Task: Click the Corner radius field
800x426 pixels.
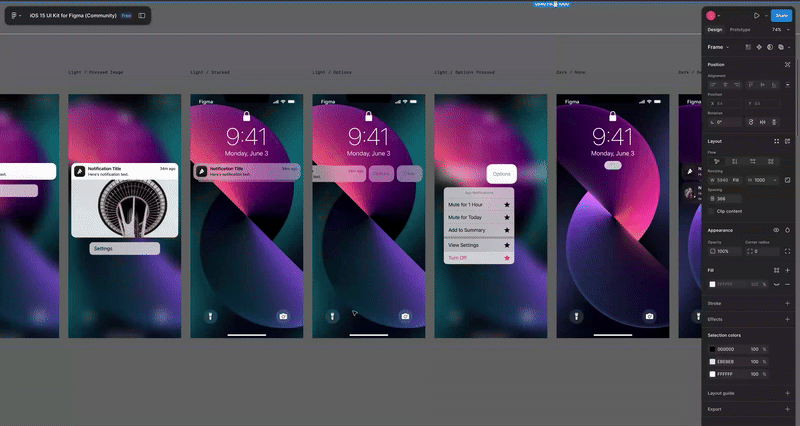Action: click(x=762, y=251)
